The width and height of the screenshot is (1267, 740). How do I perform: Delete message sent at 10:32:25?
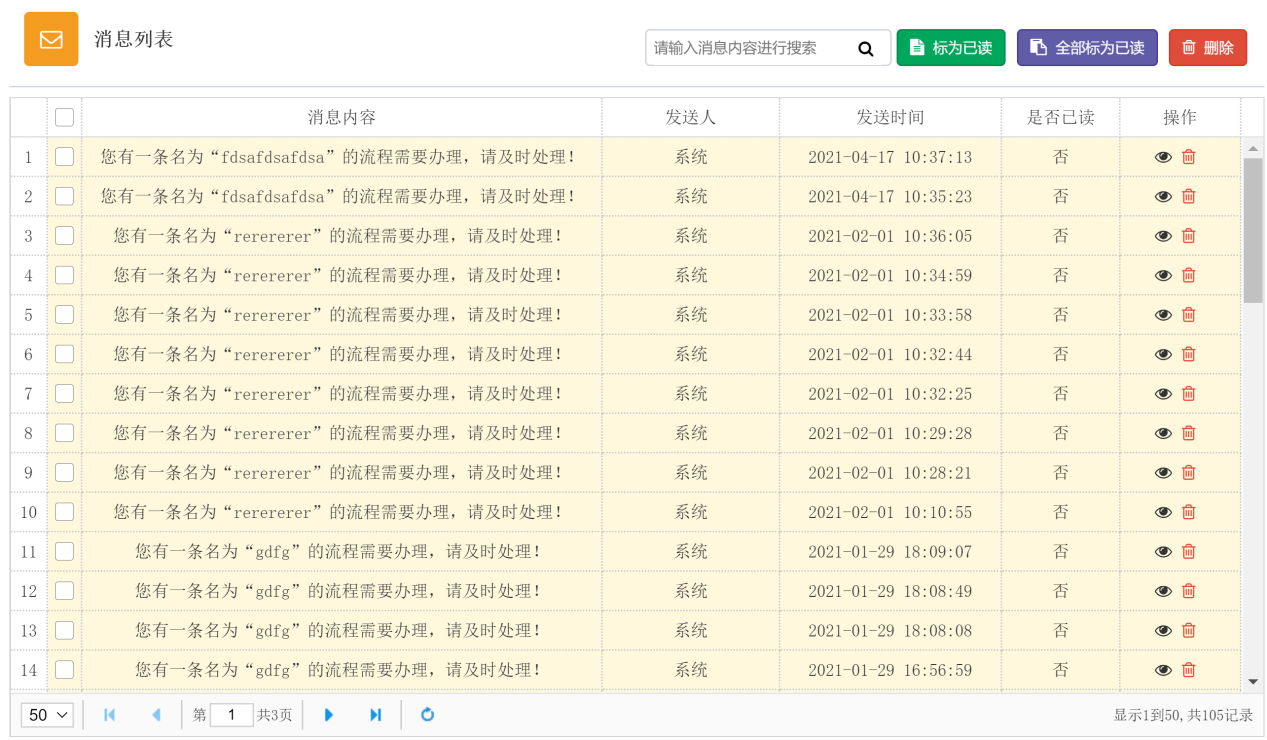point(1189,394)
